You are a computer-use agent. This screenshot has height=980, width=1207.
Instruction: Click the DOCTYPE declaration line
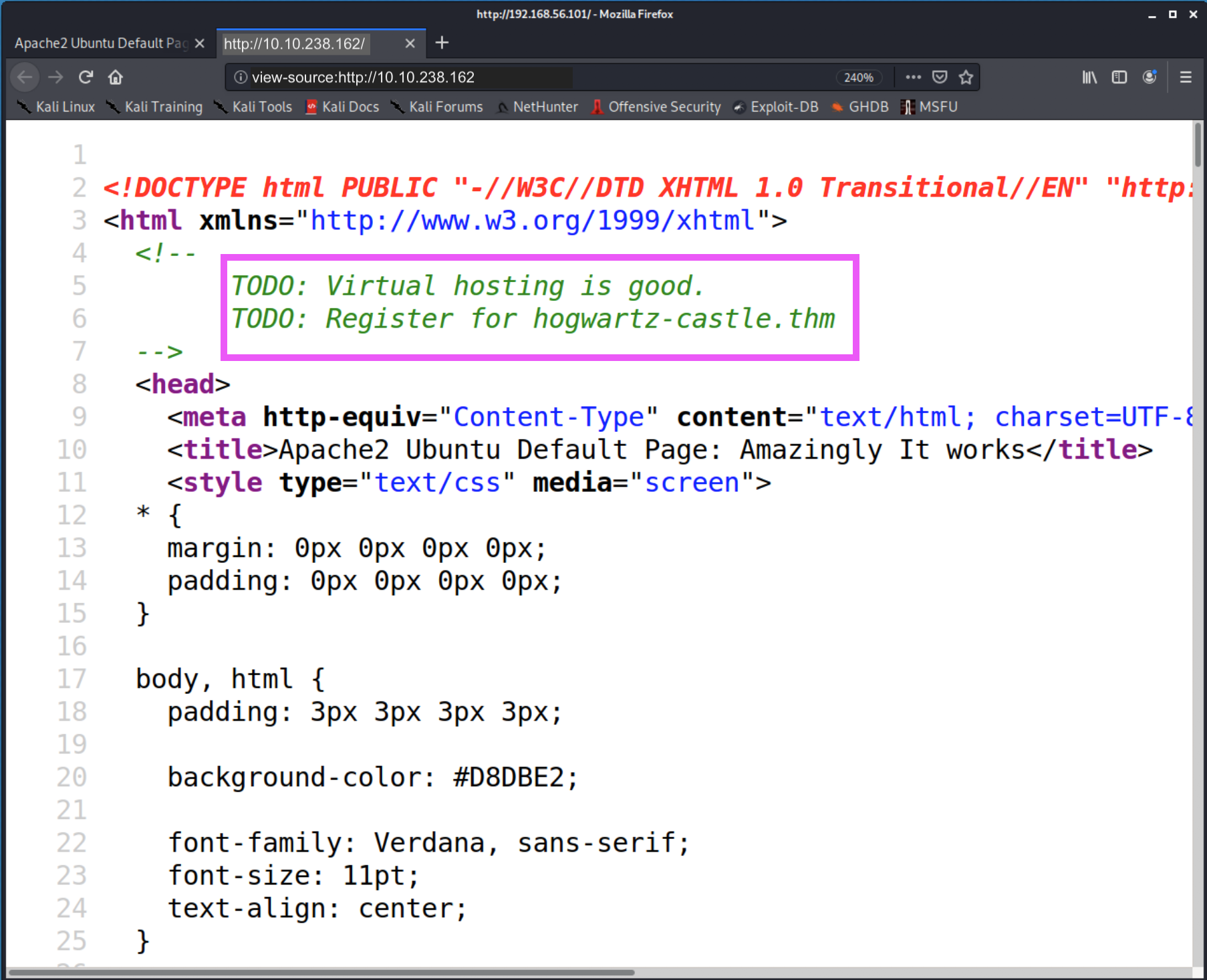click(x=648, y=188)
